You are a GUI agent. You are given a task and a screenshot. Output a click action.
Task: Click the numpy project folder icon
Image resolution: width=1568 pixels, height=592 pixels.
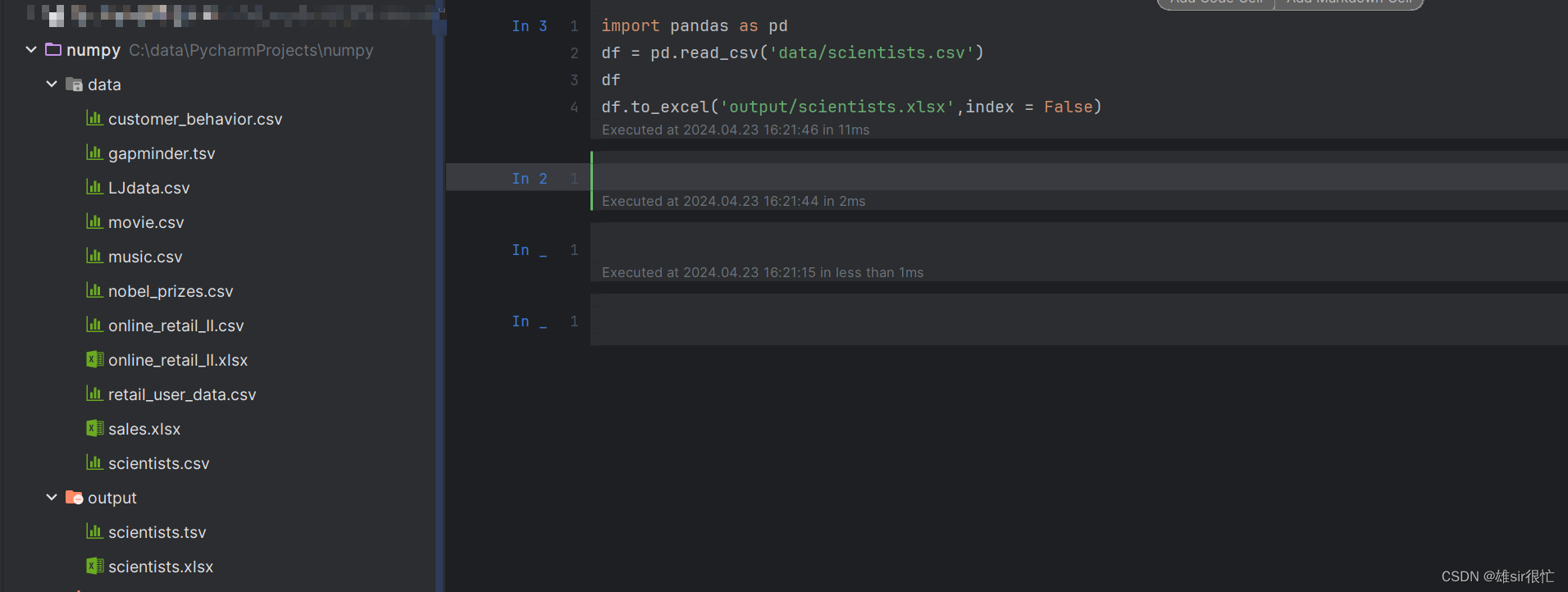pos(53,50)
